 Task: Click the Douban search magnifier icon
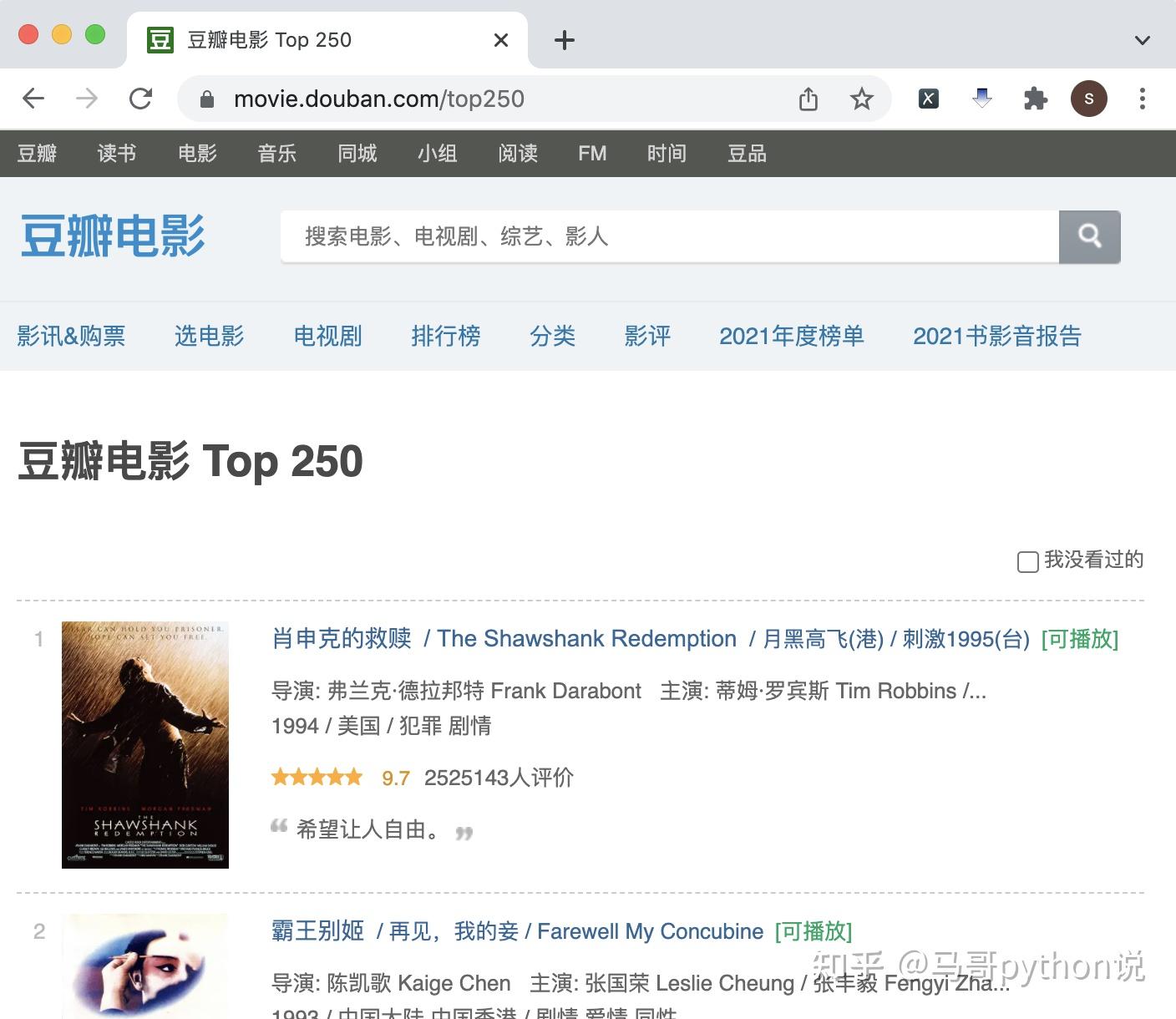point(1090,237)
